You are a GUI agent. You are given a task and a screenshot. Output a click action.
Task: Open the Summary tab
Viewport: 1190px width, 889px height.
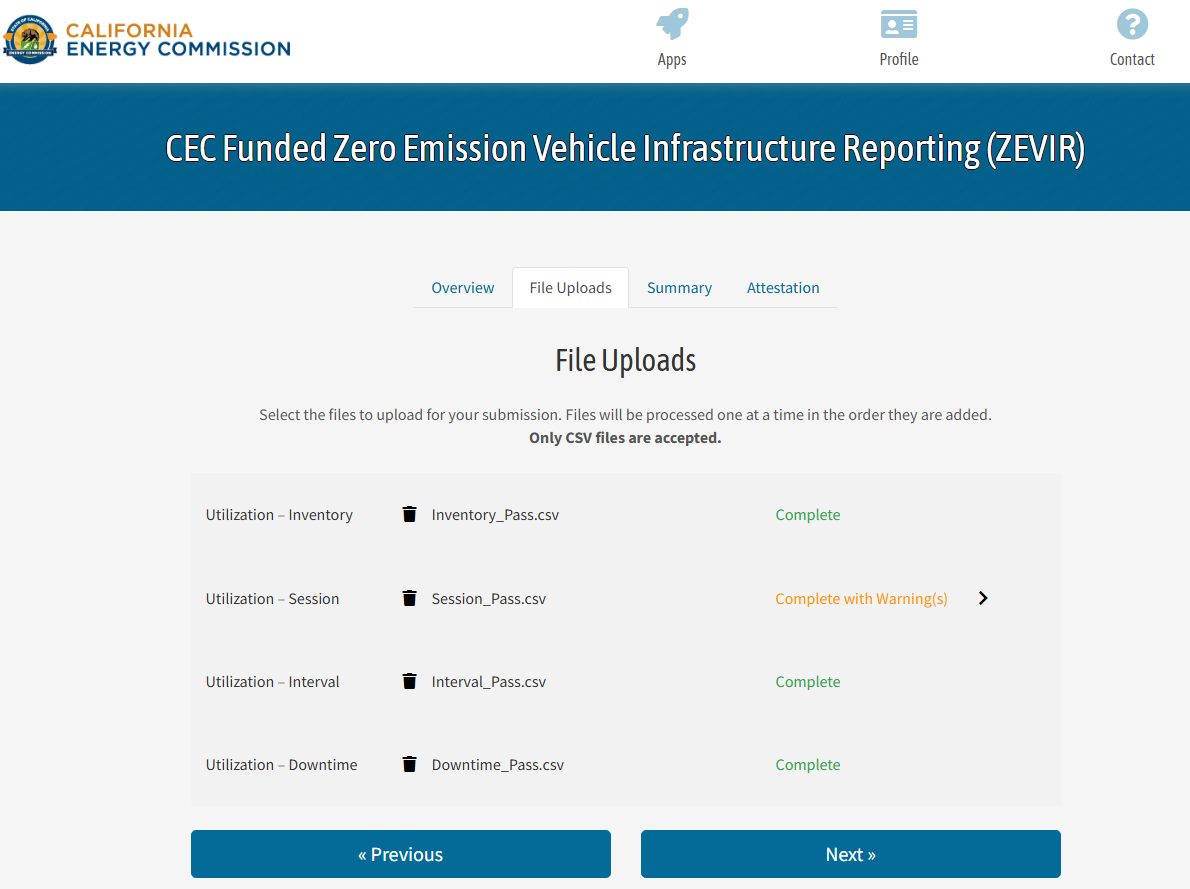pyautogui.click(x=679, y=287)
